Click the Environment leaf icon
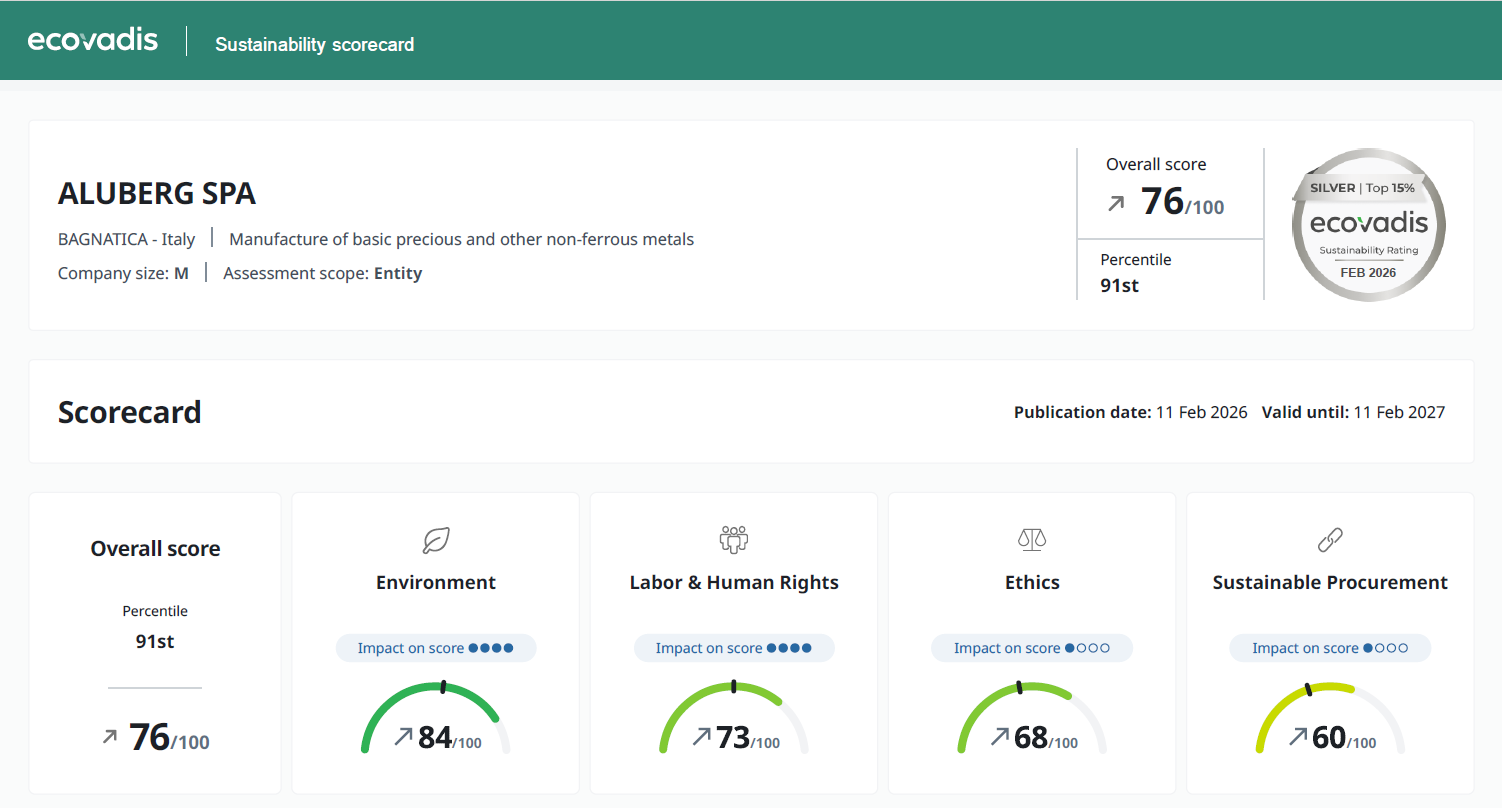Screen dimensions: 1502x808 (x=436, y=540)
